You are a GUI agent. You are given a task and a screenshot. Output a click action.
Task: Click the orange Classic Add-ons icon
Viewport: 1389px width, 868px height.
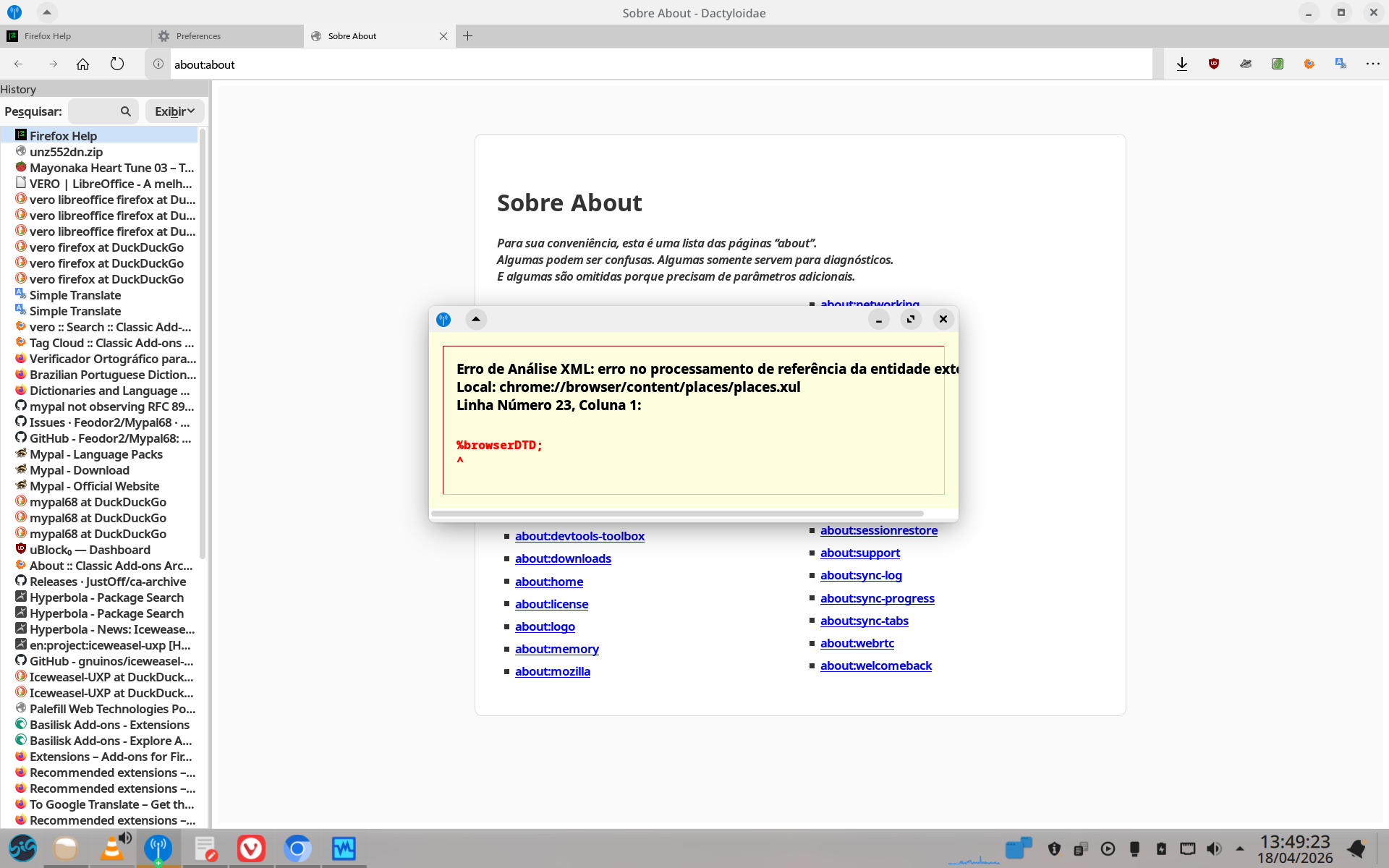pos(1309,64)
